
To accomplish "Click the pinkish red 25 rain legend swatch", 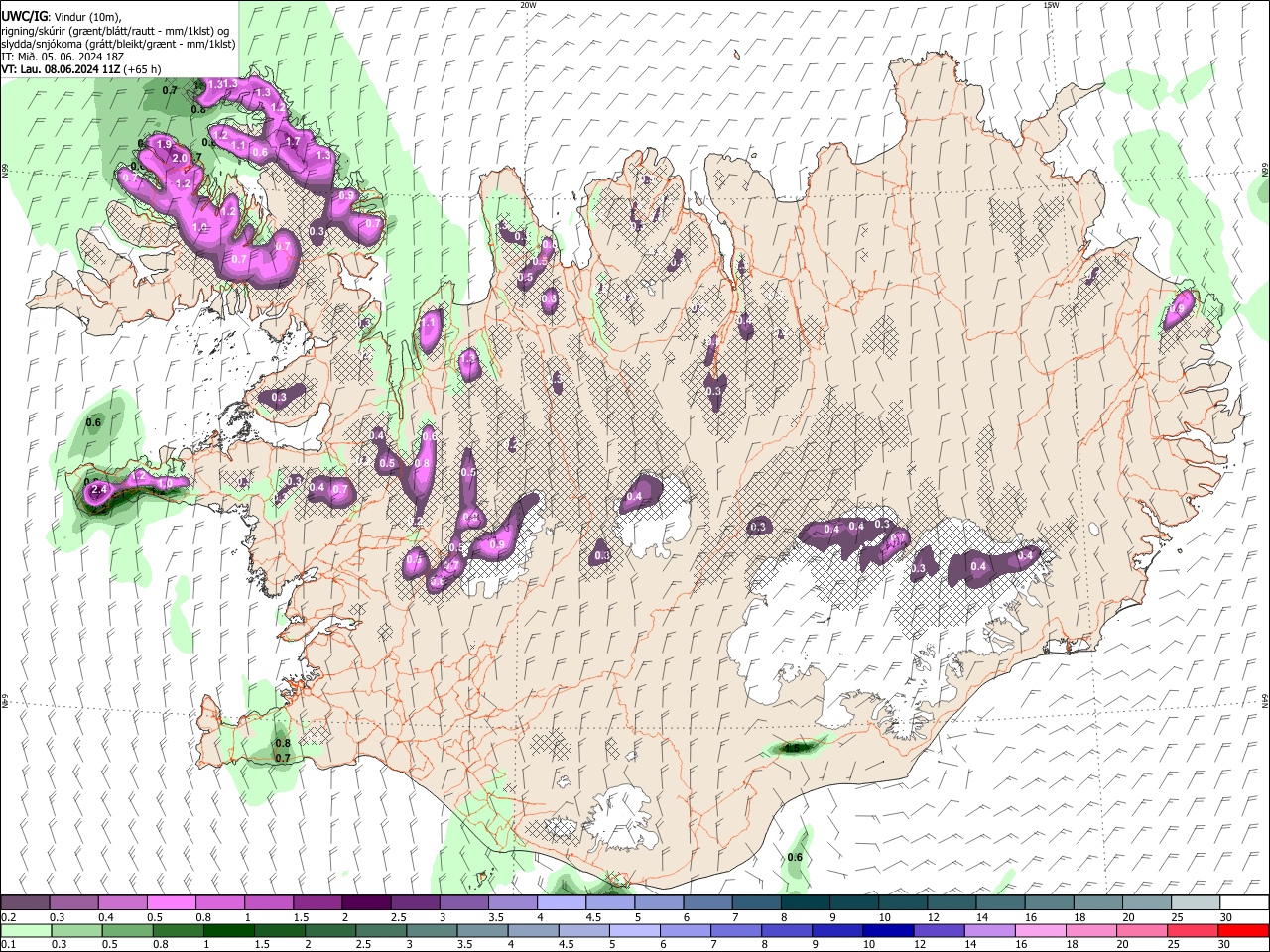I will (x=1192, y=931).
